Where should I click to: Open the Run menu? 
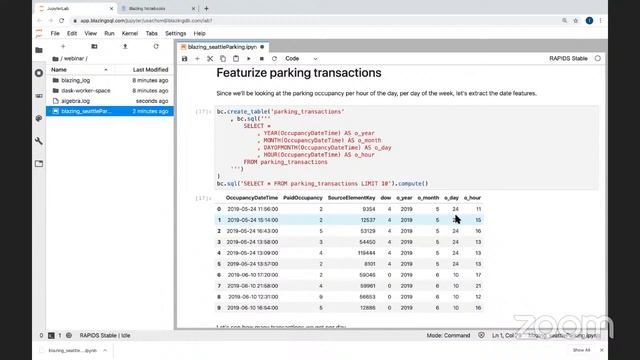pyautogui.click(x=109, y=33)
